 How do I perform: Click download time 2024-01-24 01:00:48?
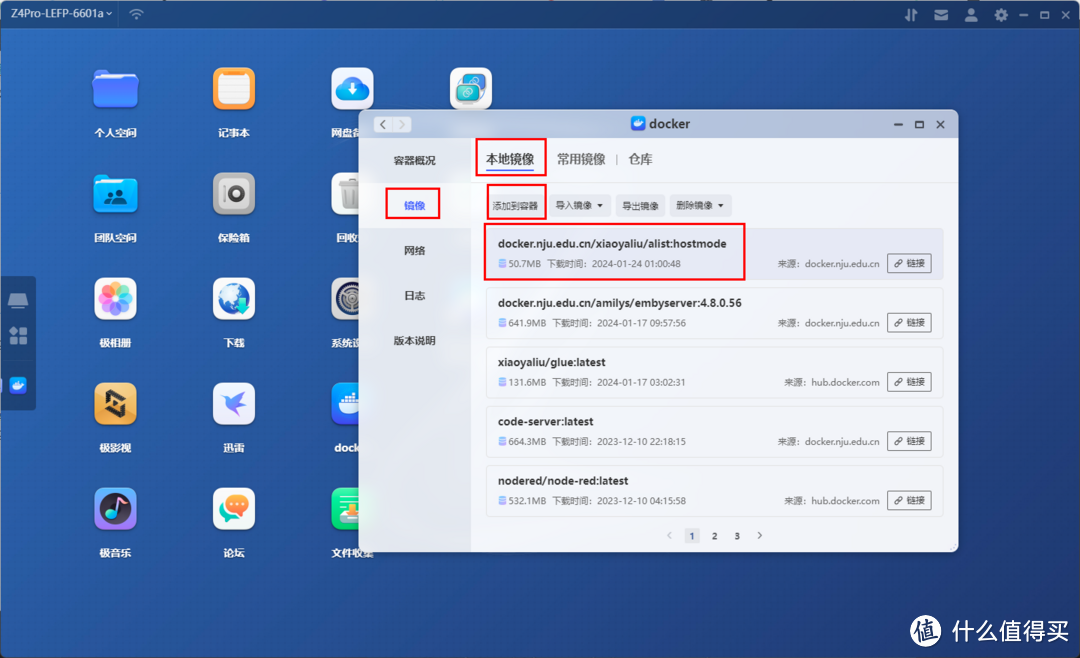[x=636, y=264]
